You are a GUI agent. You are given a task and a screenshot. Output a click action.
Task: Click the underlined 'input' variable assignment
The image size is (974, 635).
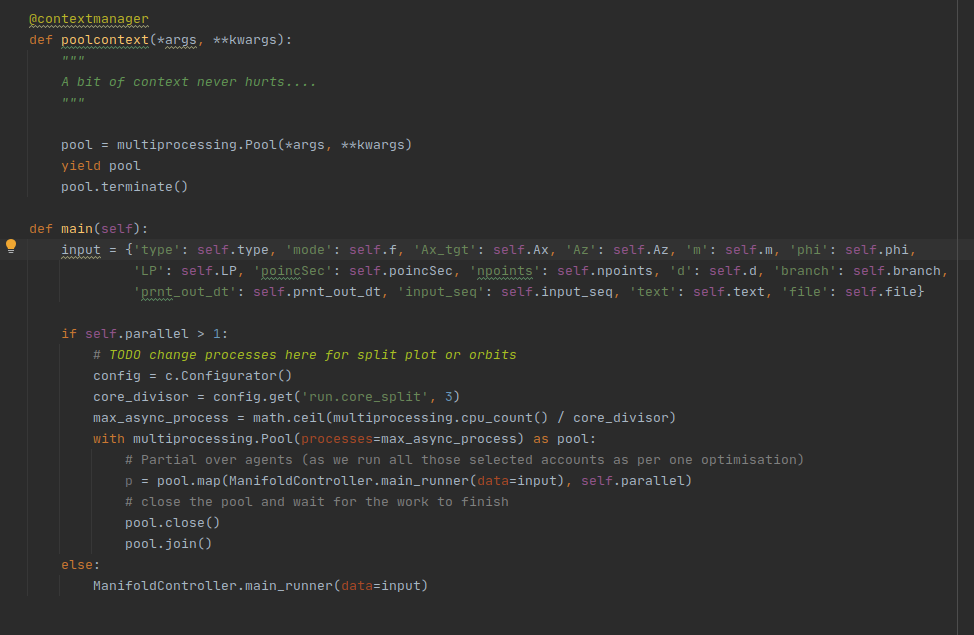[x=81, y=249]
